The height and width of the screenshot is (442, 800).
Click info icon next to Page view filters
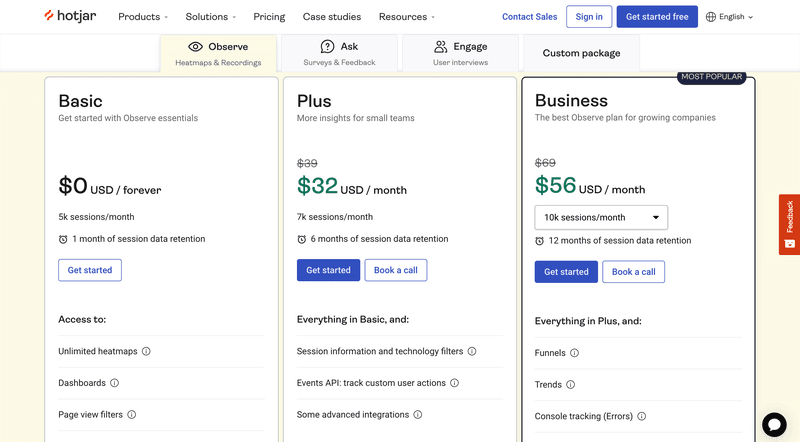click(x=131, y=414)
